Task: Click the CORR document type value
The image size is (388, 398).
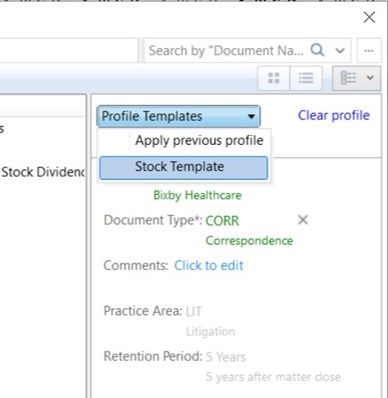Action: pos(222,221)
